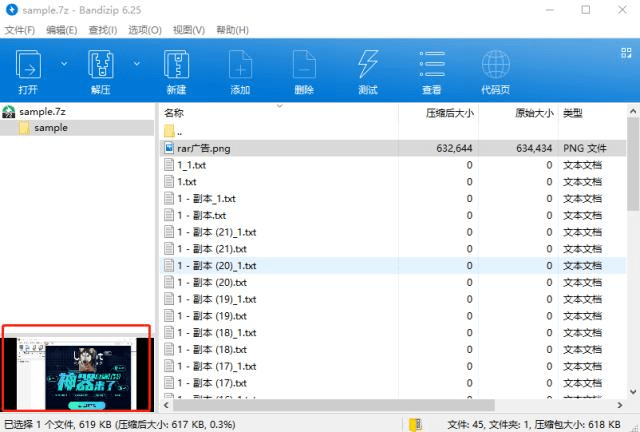Screen dimensions: 640x432
Task: Click the Delete (删除) toolbar icon
Action: (304, 64)
